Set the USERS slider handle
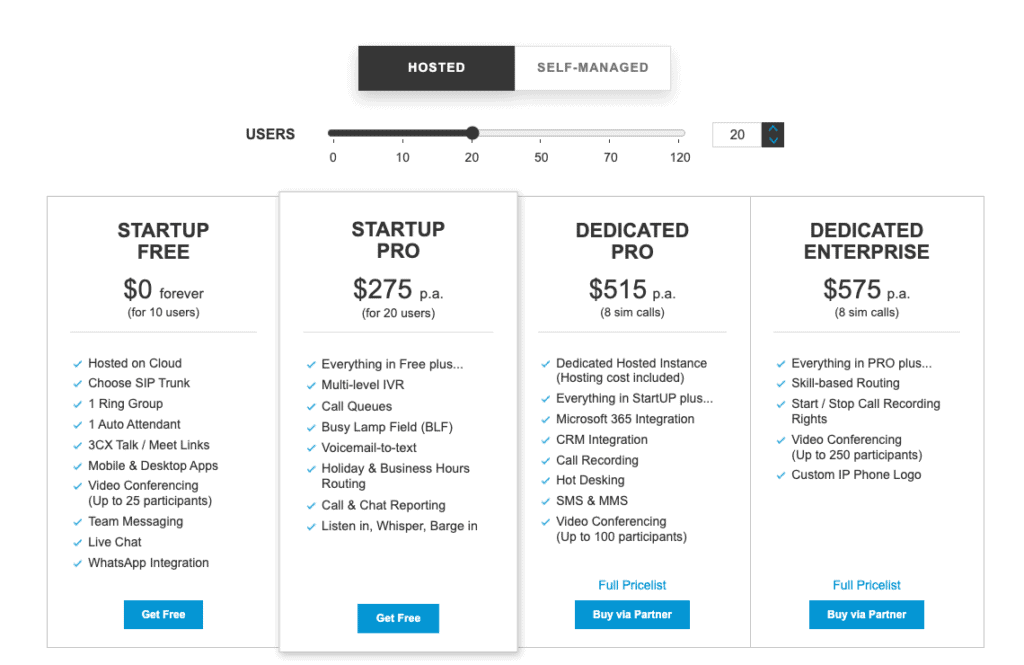1024x665 pixels. pyautogui.click(x=471, y=132)
